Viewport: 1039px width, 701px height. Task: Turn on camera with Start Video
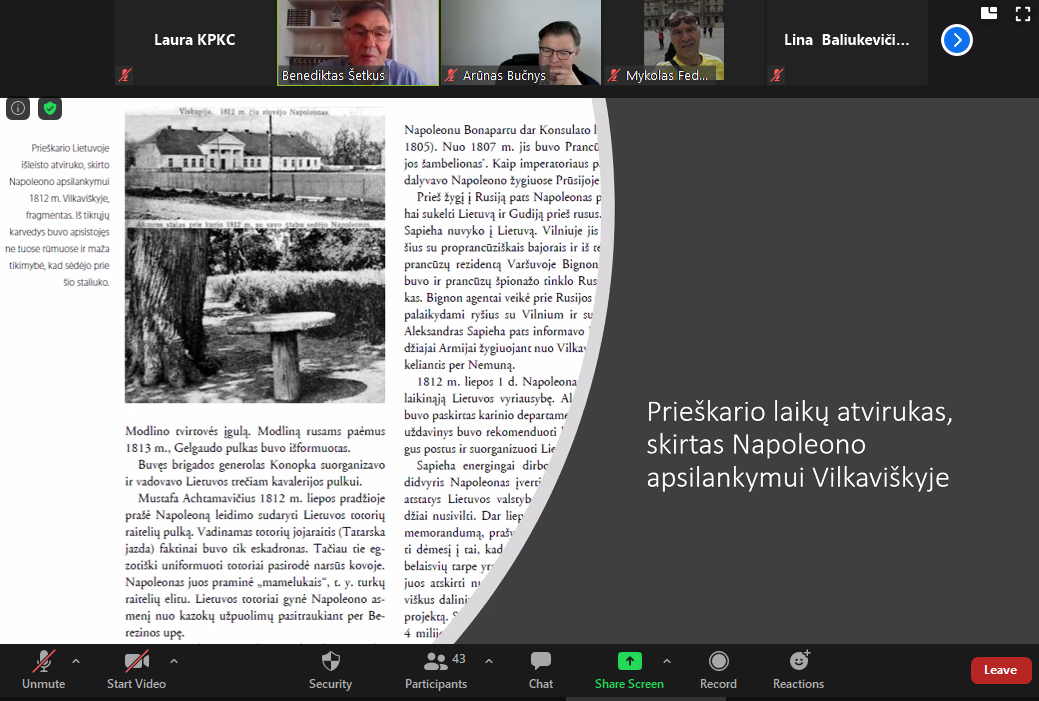136,661
